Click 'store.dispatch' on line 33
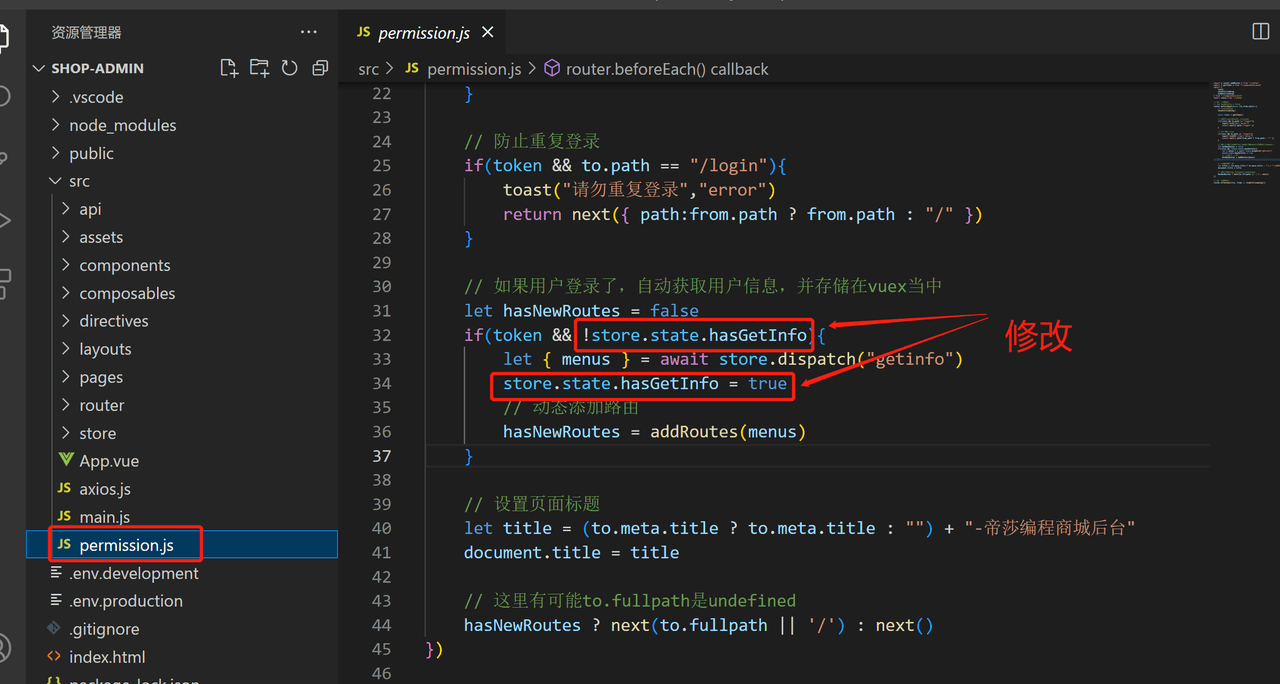This screenshot has height=684, width=1280. coord(787,359)
